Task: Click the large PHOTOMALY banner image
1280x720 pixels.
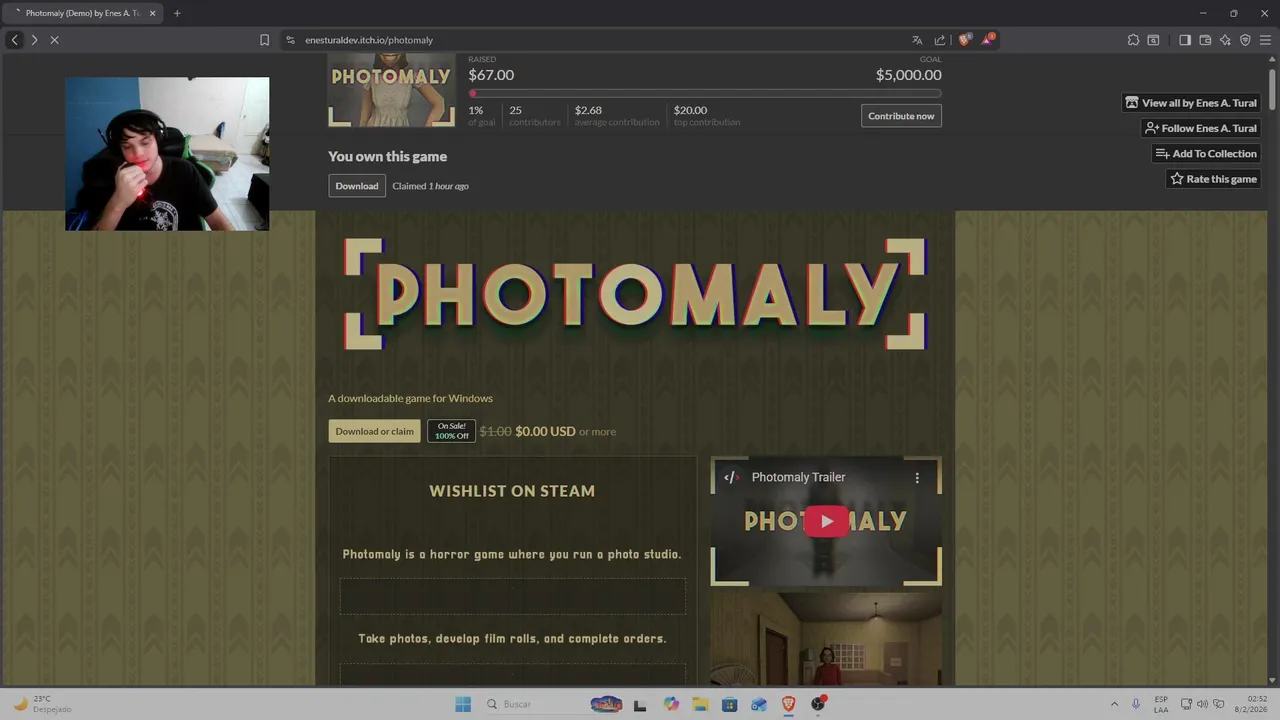Action: point(635,294)
